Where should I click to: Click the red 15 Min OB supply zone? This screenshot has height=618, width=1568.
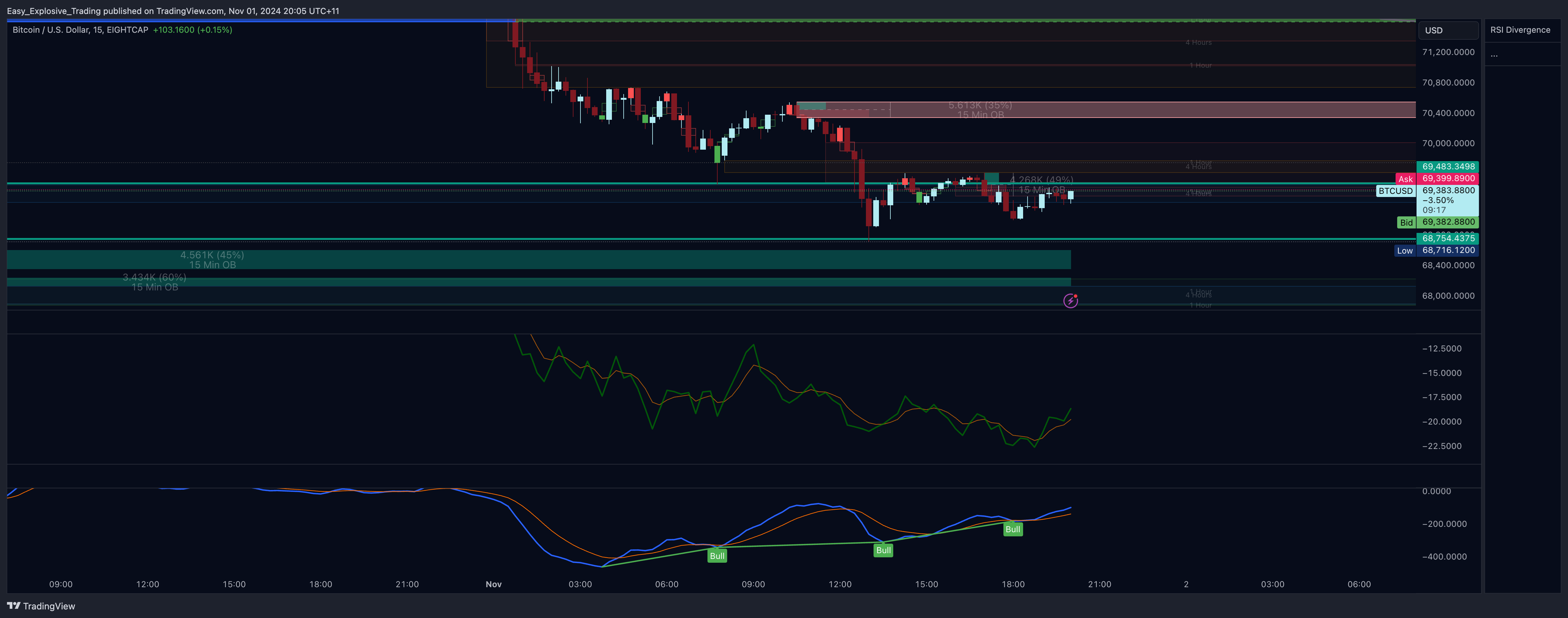tap(1105, 110)
